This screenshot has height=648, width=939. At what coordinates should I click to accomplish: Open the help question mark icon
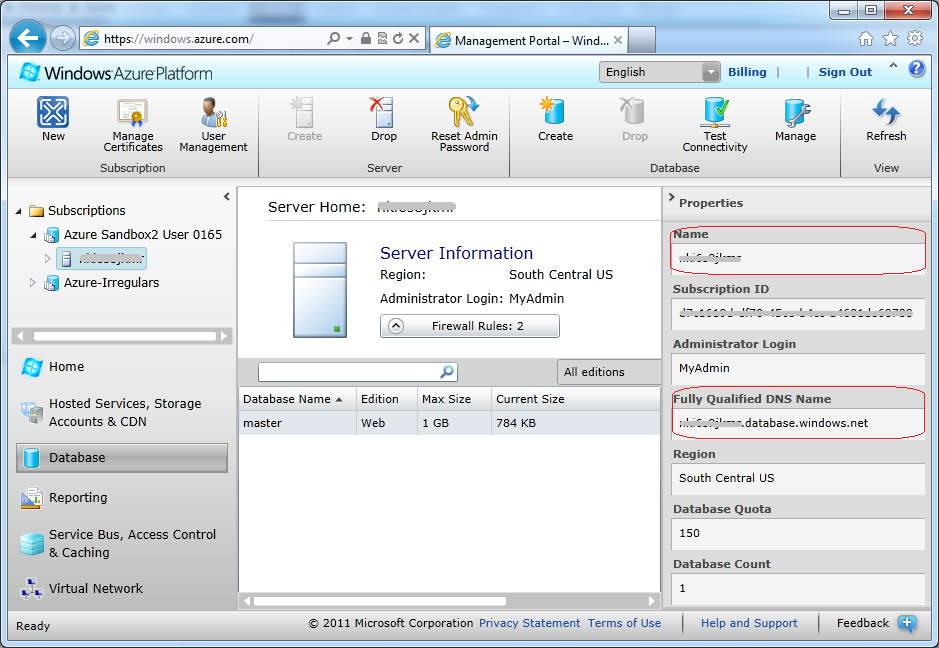click(x=916, y=68)
